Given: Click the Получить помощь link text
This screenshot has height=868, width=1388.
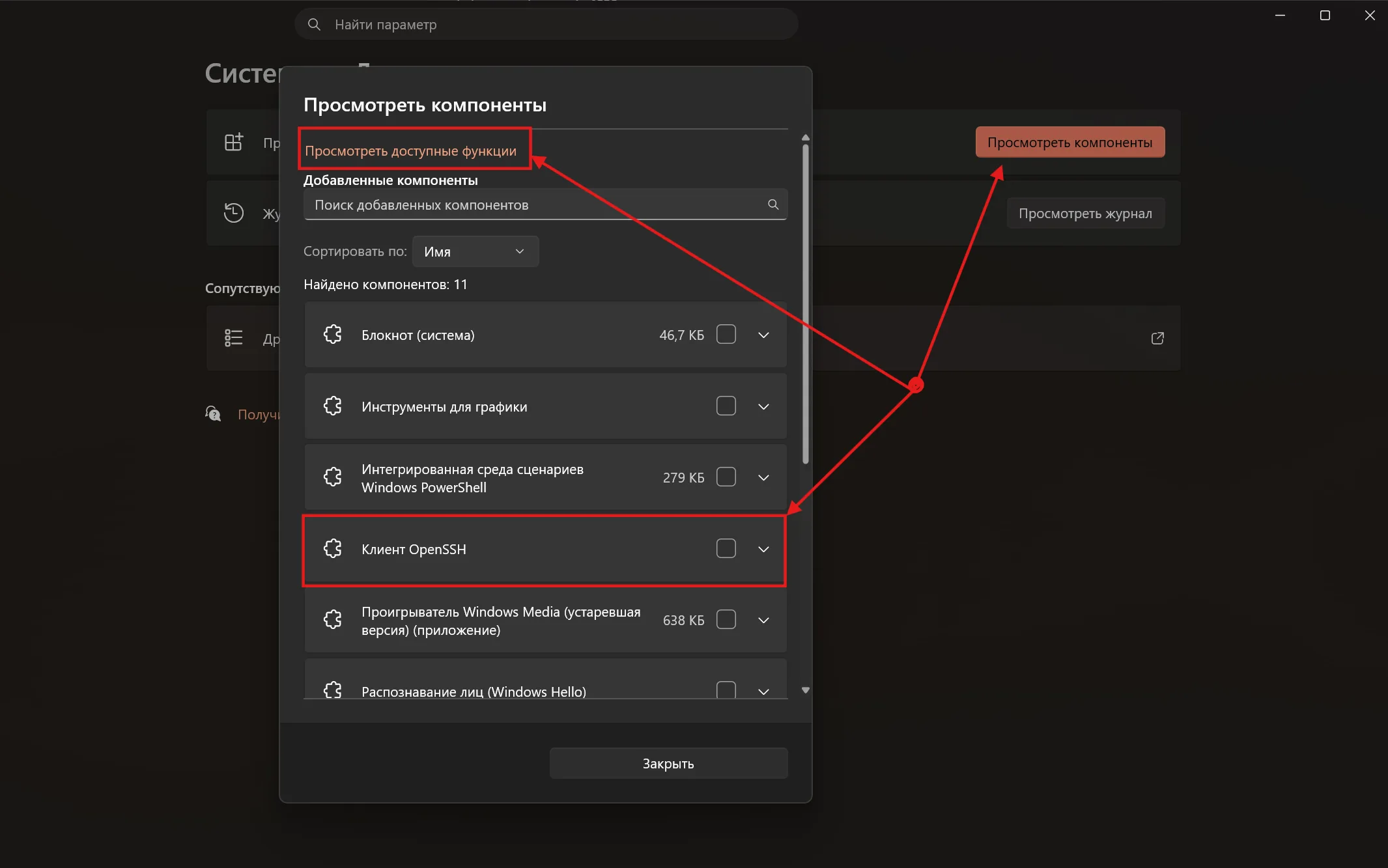Looking at the screenshot, I should [x=259, y=414].
